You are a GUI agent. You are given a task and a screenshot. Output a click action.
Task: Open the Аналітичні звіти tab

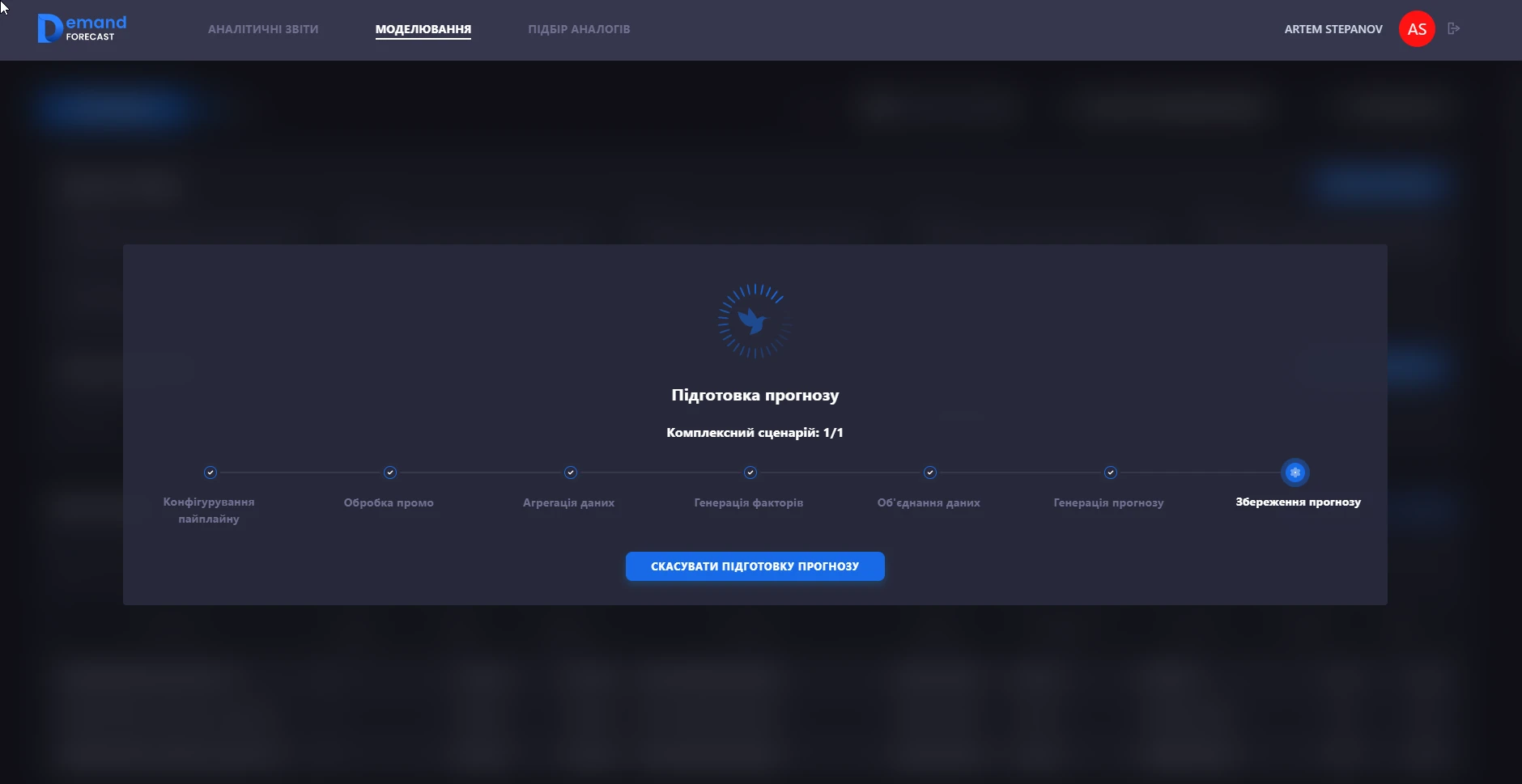tap(263, 29)
